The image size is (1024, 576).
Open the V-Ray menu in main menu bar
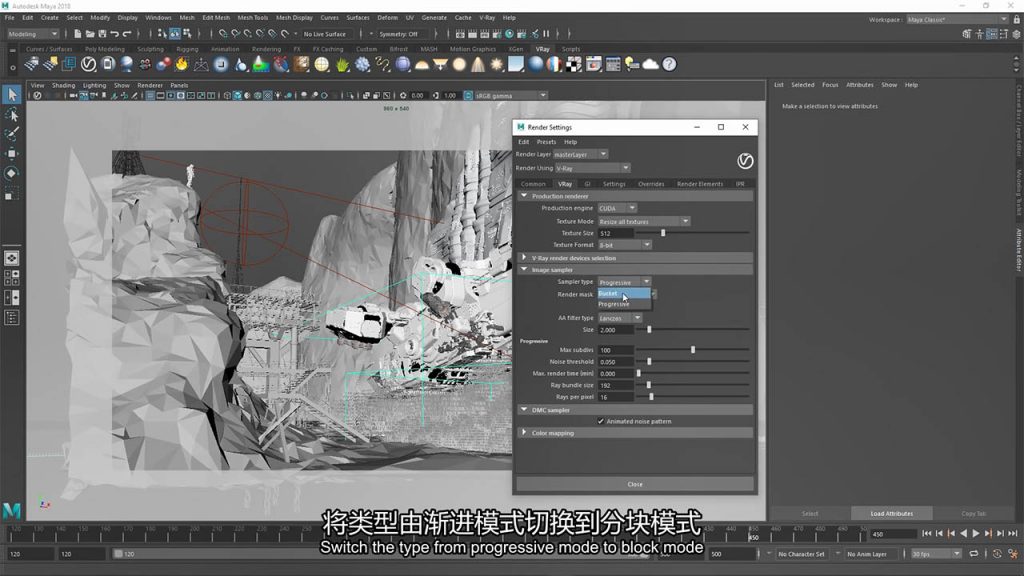(487, 18)
